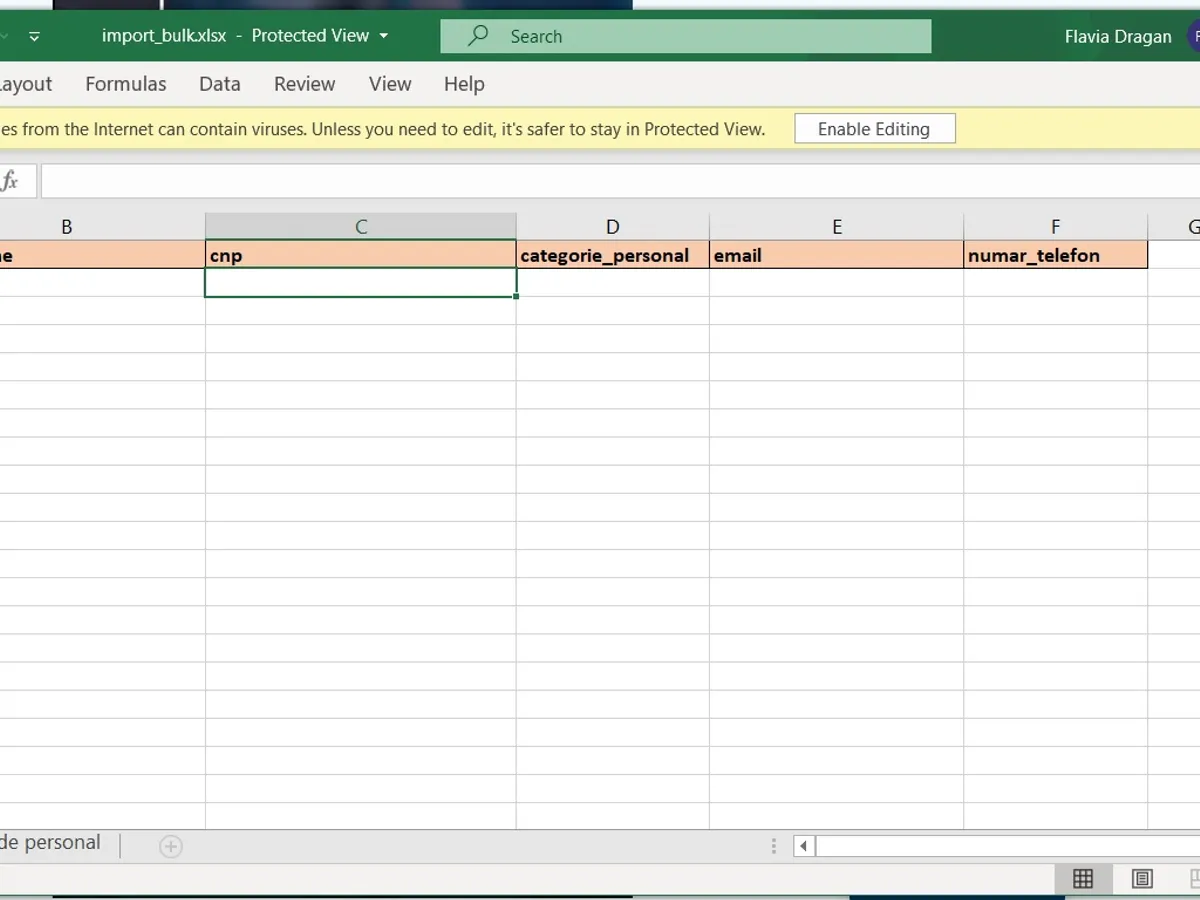Select column D header

612,227
